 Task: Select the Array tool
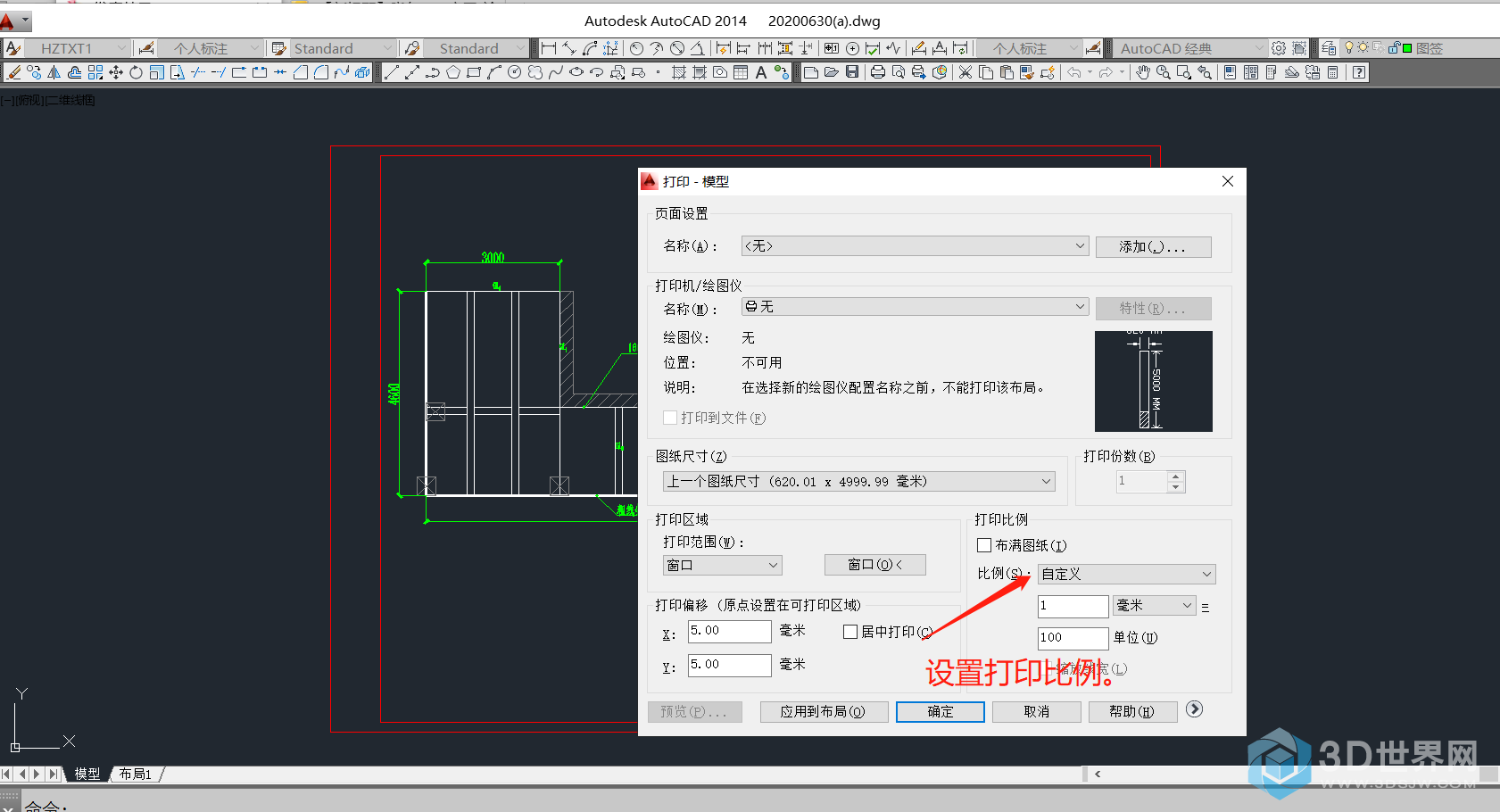pos(95,72)
